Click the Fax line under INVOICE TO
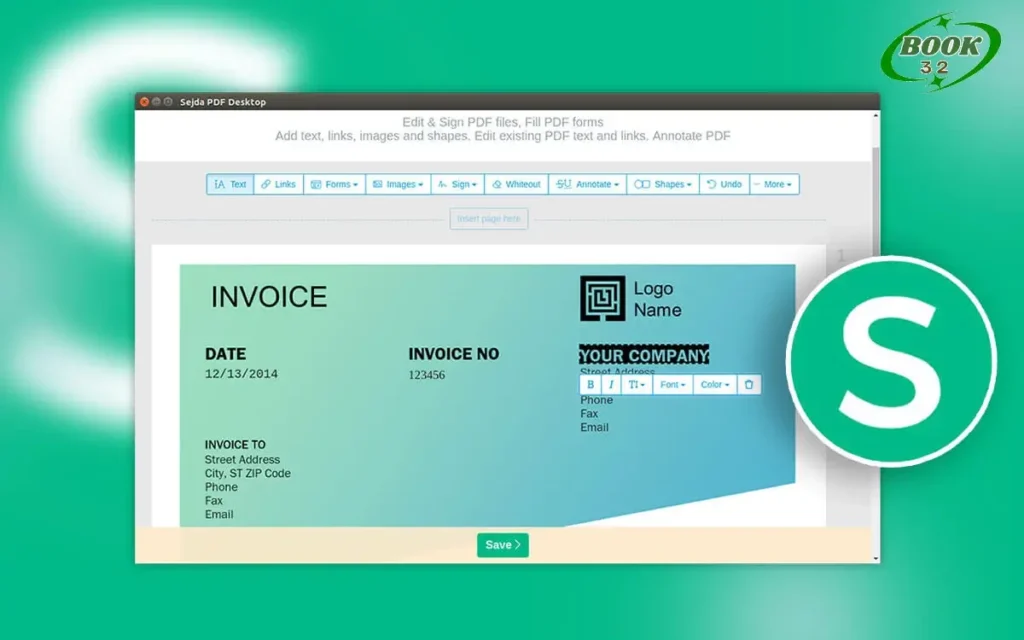This screenshot has height=640, width=1024. coord(214,501)
